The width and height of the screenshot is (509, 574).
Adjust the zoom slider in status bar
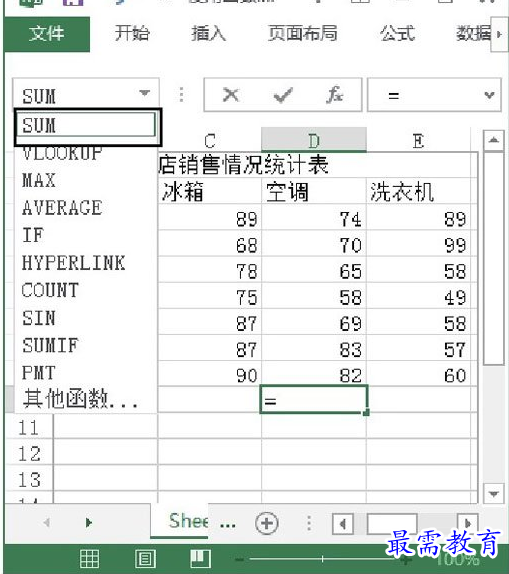pyautogui.click(x=322, y=559)
